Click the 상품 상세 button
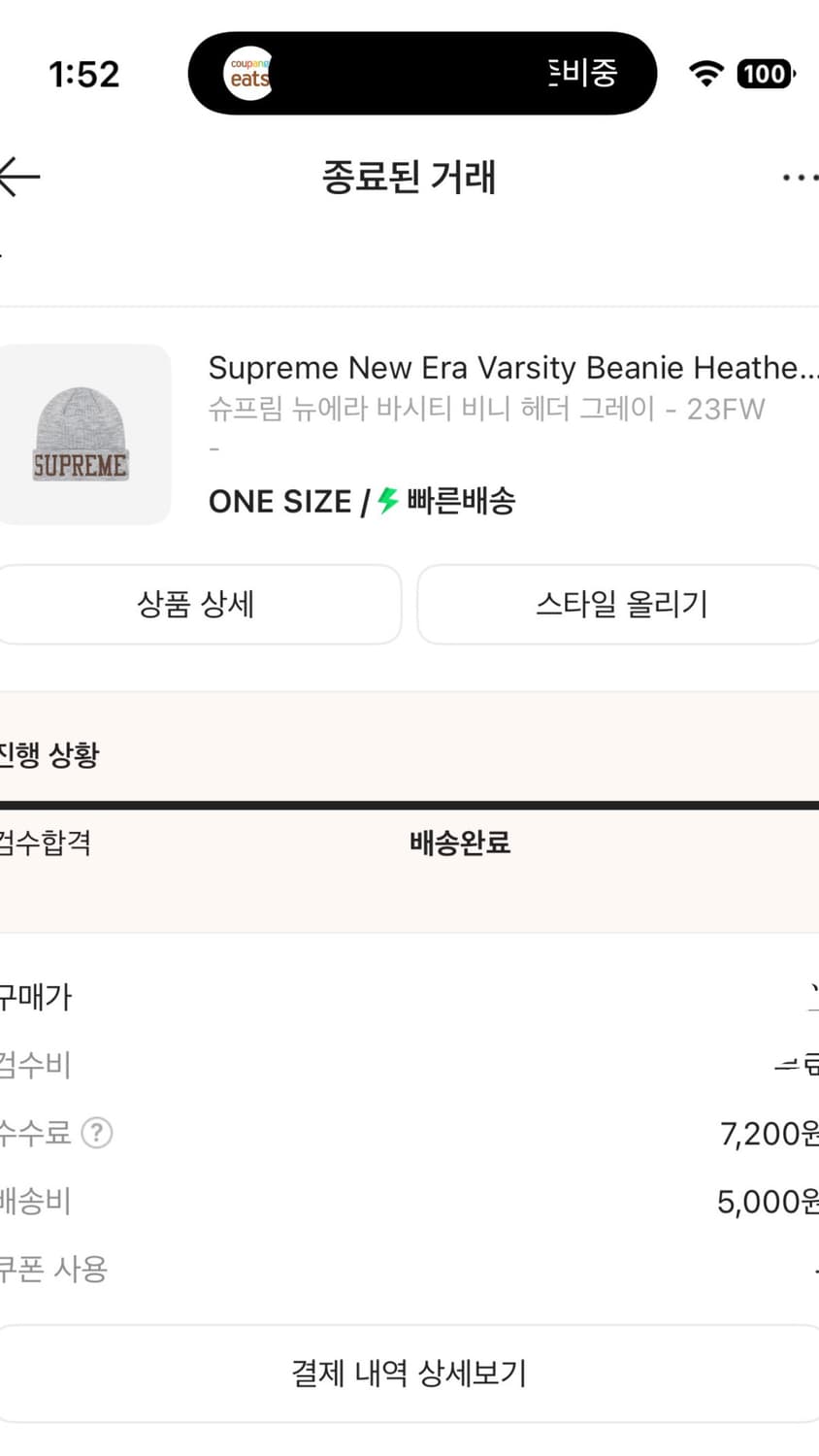This screenshot has width=819, height=1456. pyautogui.click(x=196, y=605)
